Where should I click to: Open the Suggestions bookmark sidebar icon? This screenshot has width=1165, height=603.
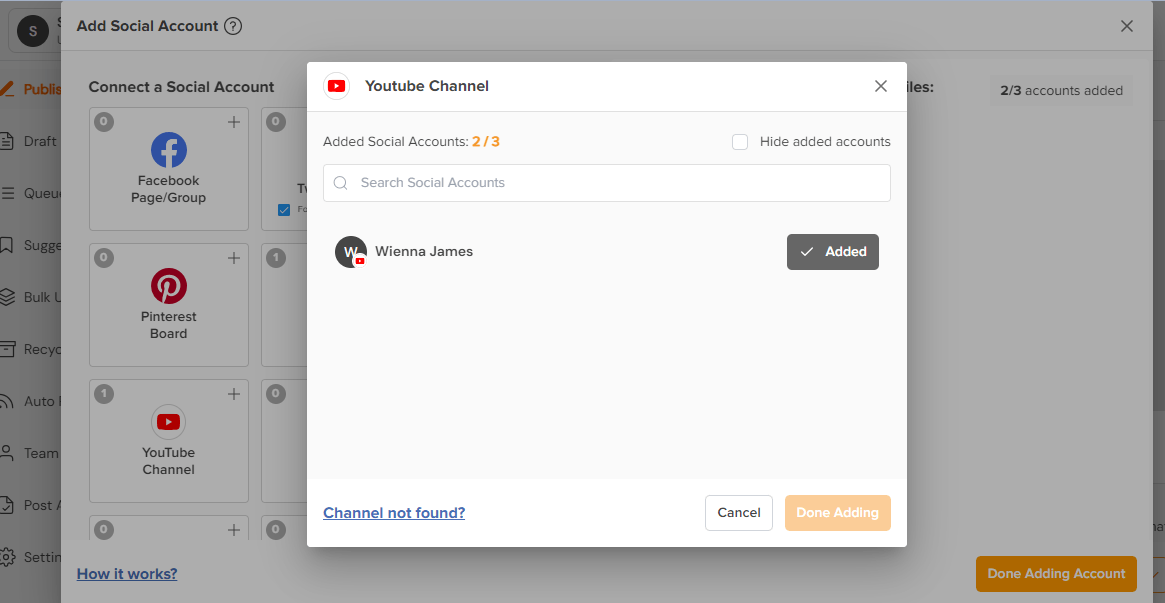click(x=7, y=245)
